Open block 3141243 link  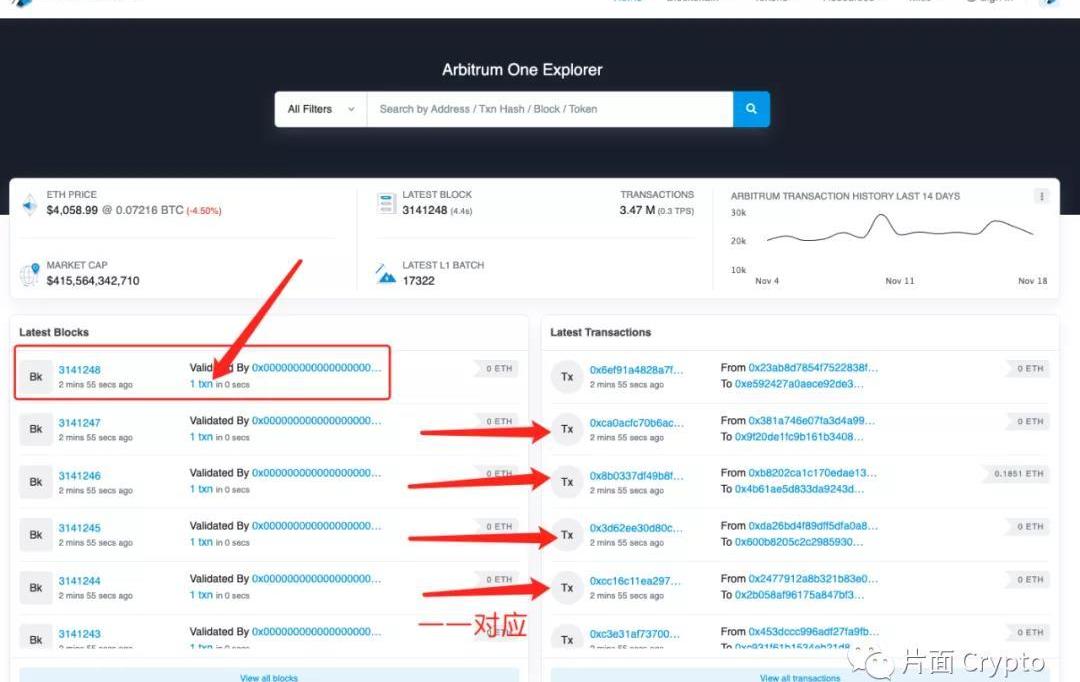pyautogui.click(x=79, y=634)
